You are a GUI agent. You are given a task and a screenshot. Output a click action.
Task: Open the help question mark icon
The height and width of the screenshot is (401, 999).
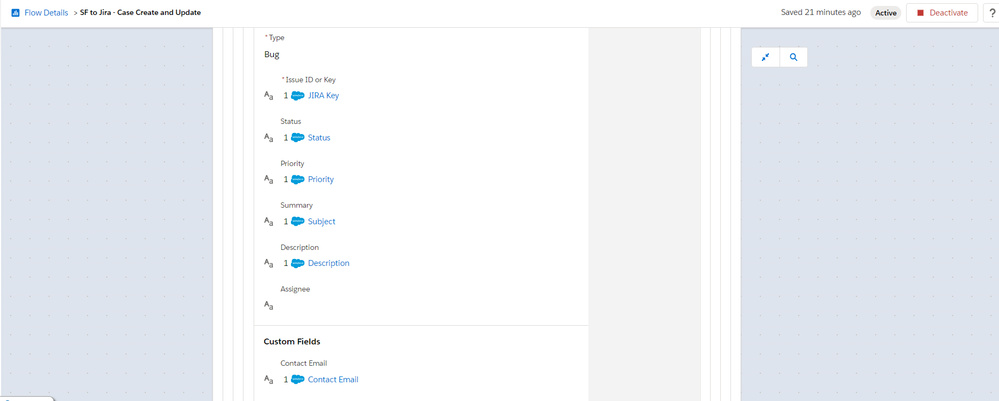pos(993,13)
